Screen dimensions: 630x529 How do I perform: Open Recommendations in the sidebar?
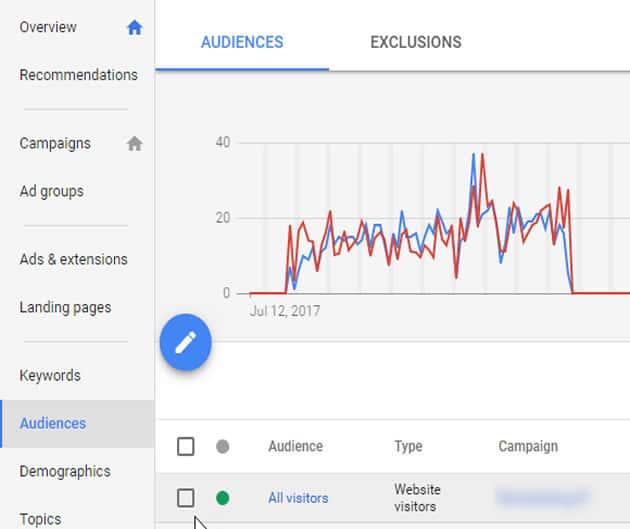pos(78,75)
